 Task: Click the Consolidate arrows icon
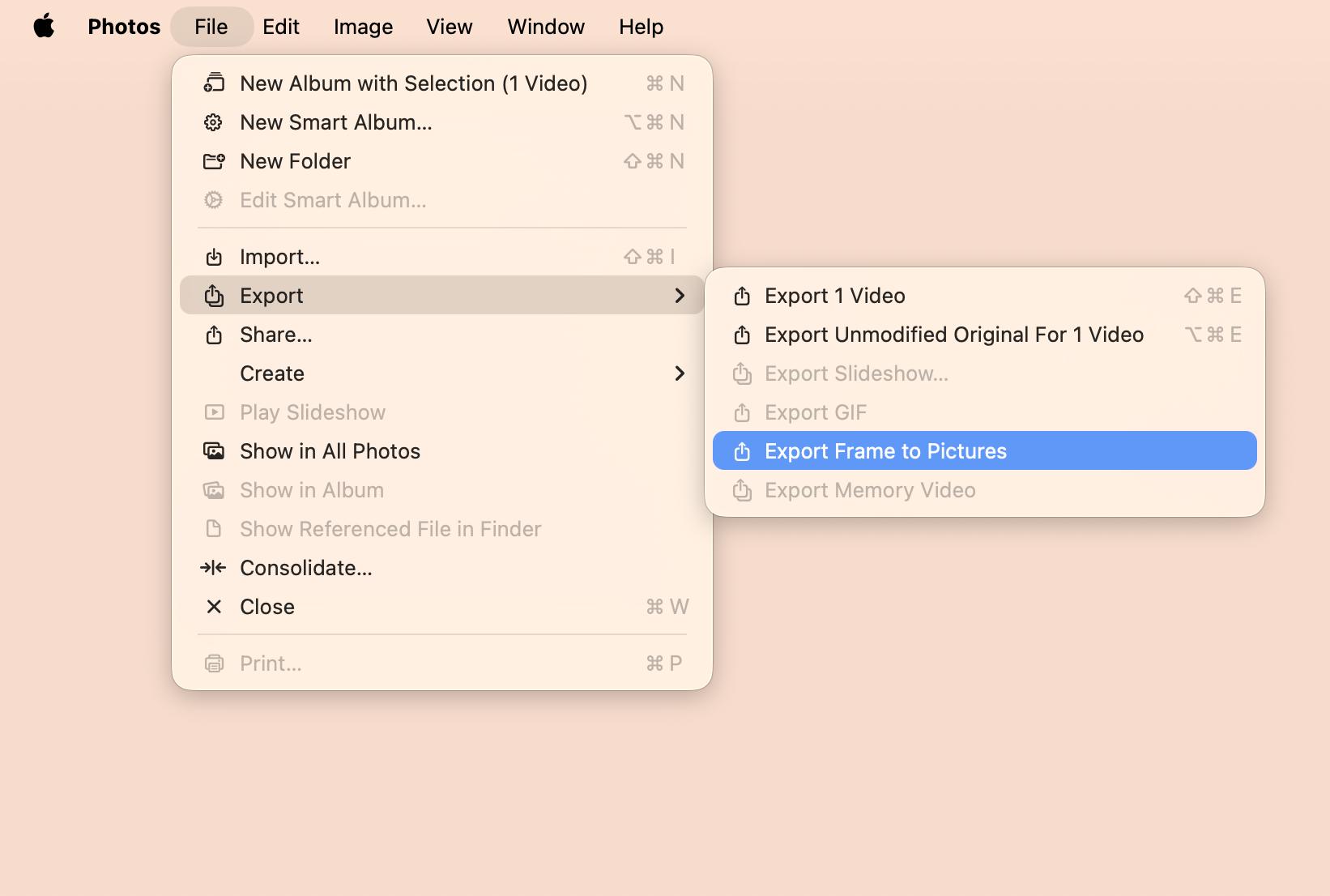214,568
